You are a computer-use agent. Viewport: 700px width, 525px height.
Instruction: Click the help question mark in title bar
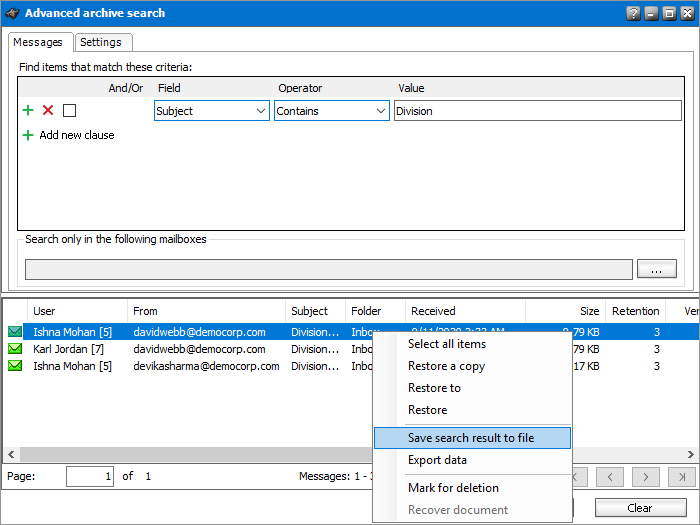point(633,14)
